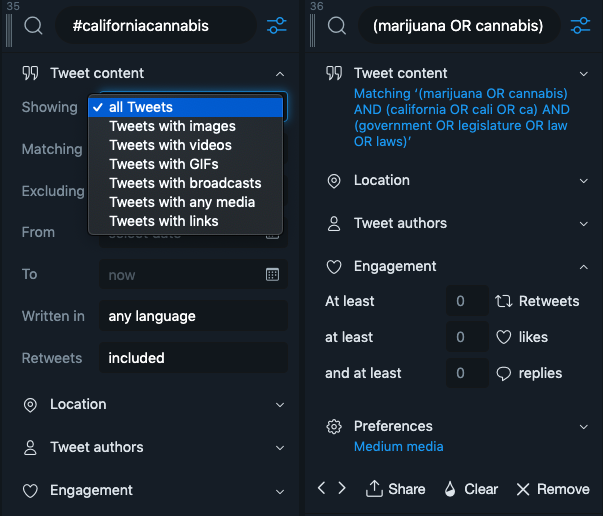The width and height of the screenshot is (603, 516).
Task: Click the search icon in marijuana column
Action: pos(335,25)
